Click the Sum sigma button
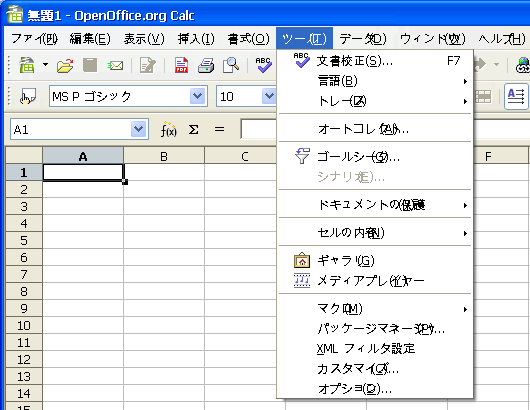 (193, 129)
